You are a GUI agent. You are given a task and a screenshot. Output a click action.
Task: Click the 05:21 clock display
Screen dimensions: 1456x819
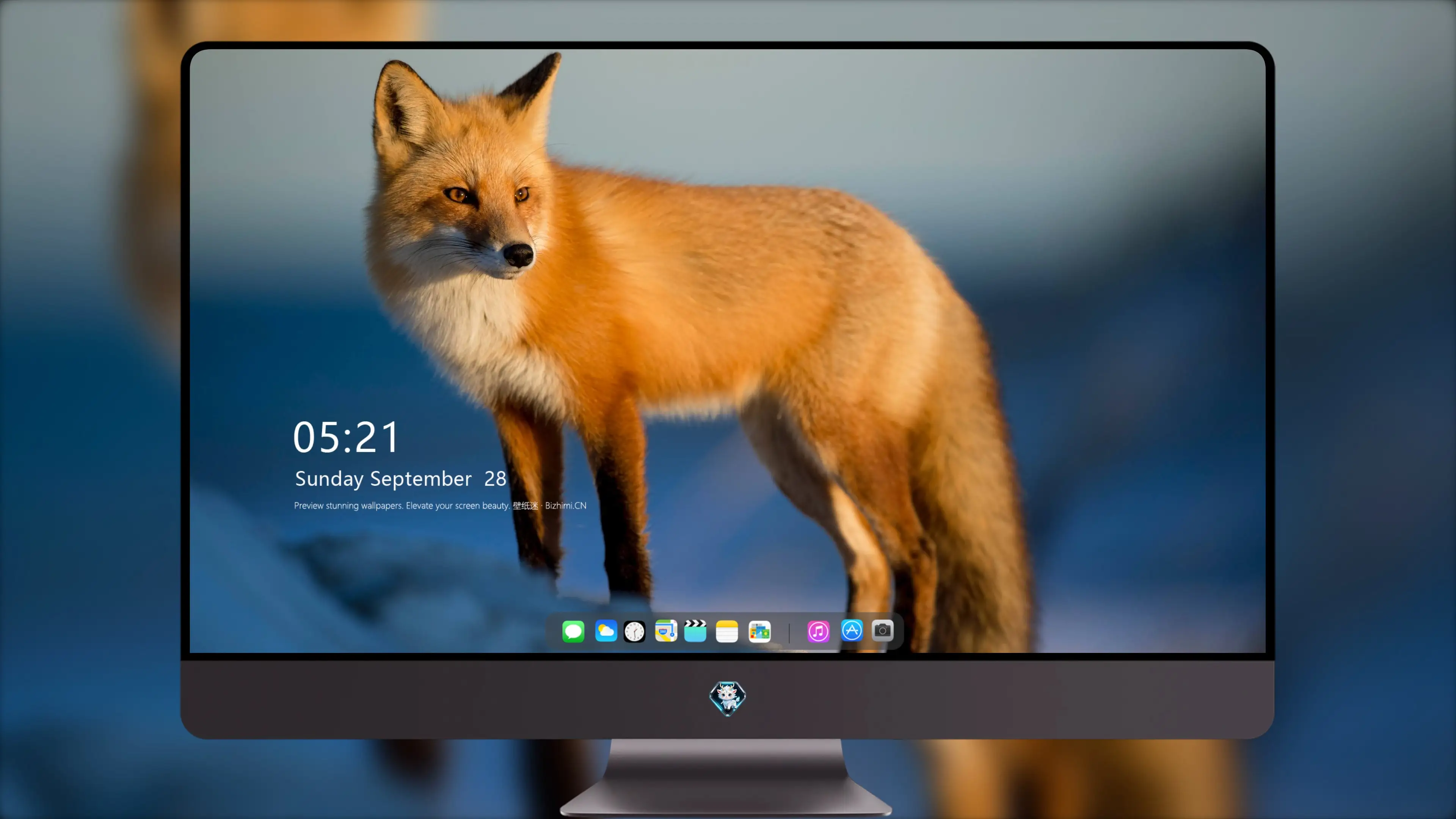click(x=346, y=438)
